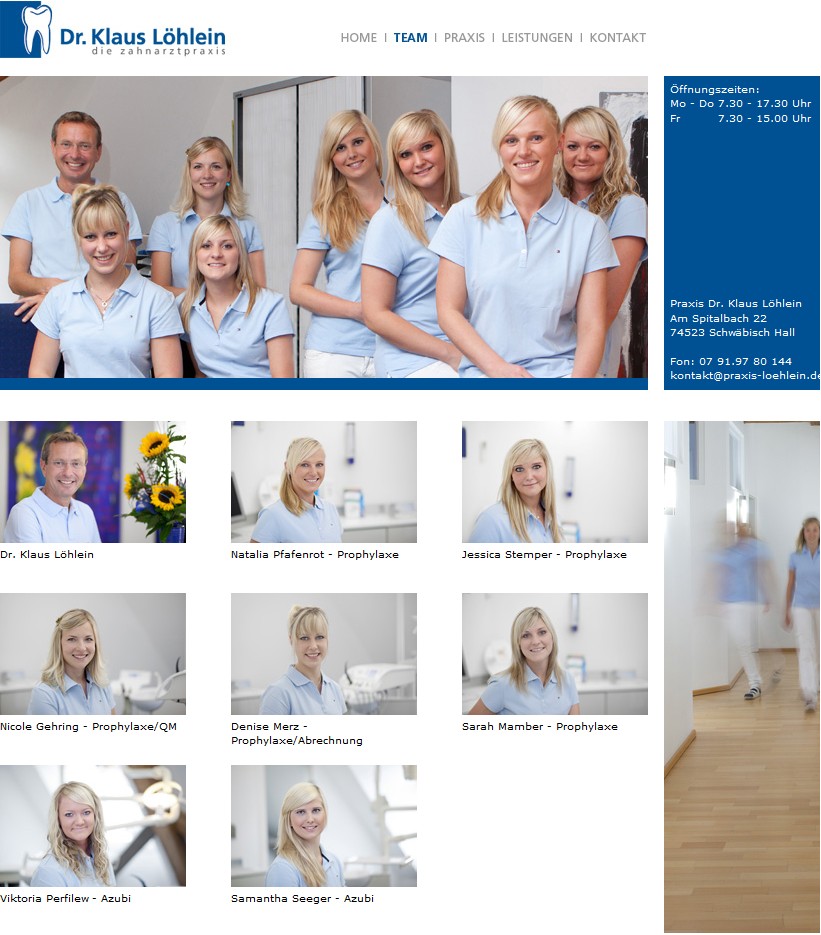Open the LEISTUNGEN navigation link
Image resolution: width=821 pixels, height=935 pixels.
537,38
